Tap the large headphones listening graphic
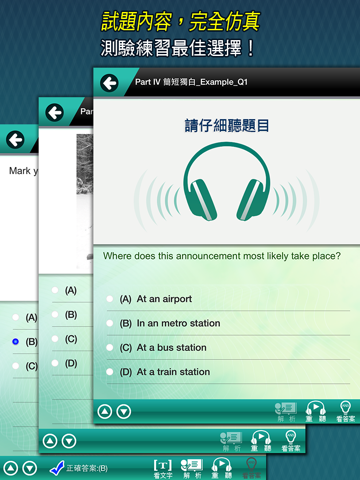Viewport: 360px width, 480px height. (227, 182)
